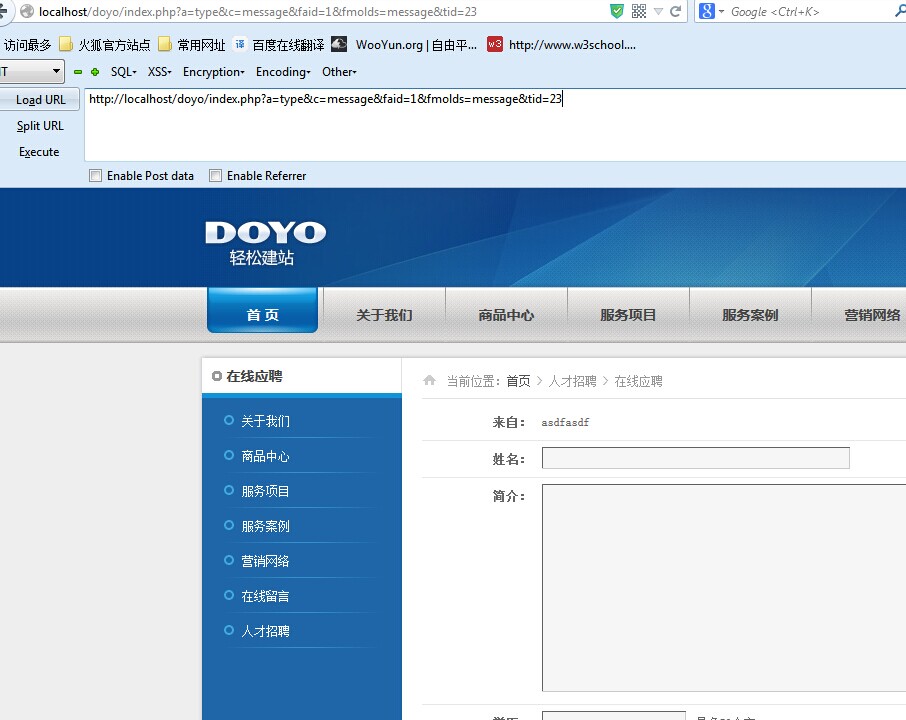The image size is (906, 720).
Task: Click the Split URL button
Action: point(40,125)
